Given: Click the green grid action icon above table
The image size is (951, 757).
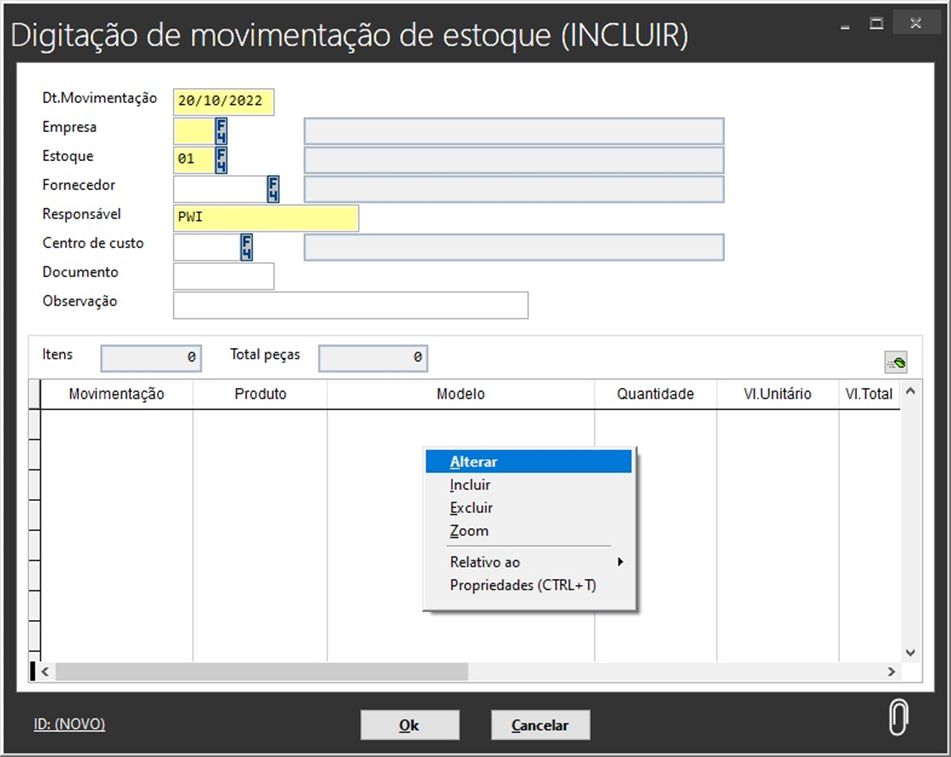Looking at the screenshot, I should pyautogui.click(x=896, y=362).
